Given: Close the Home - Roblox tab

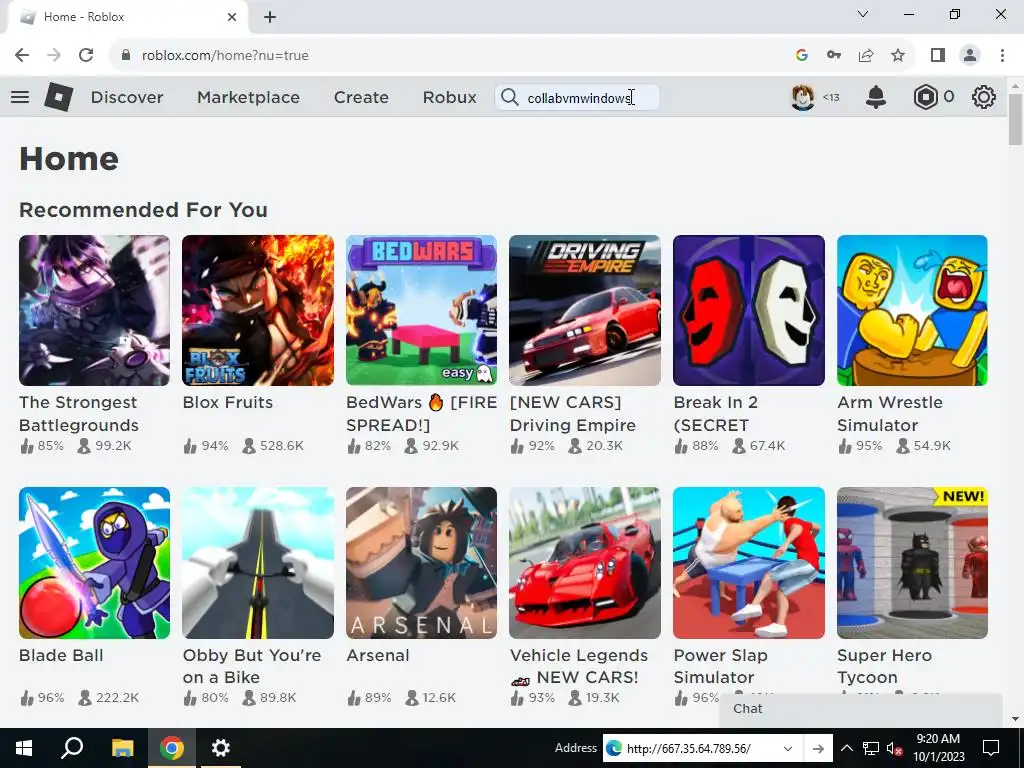Looking at the screenshot, I should point(232,17).
